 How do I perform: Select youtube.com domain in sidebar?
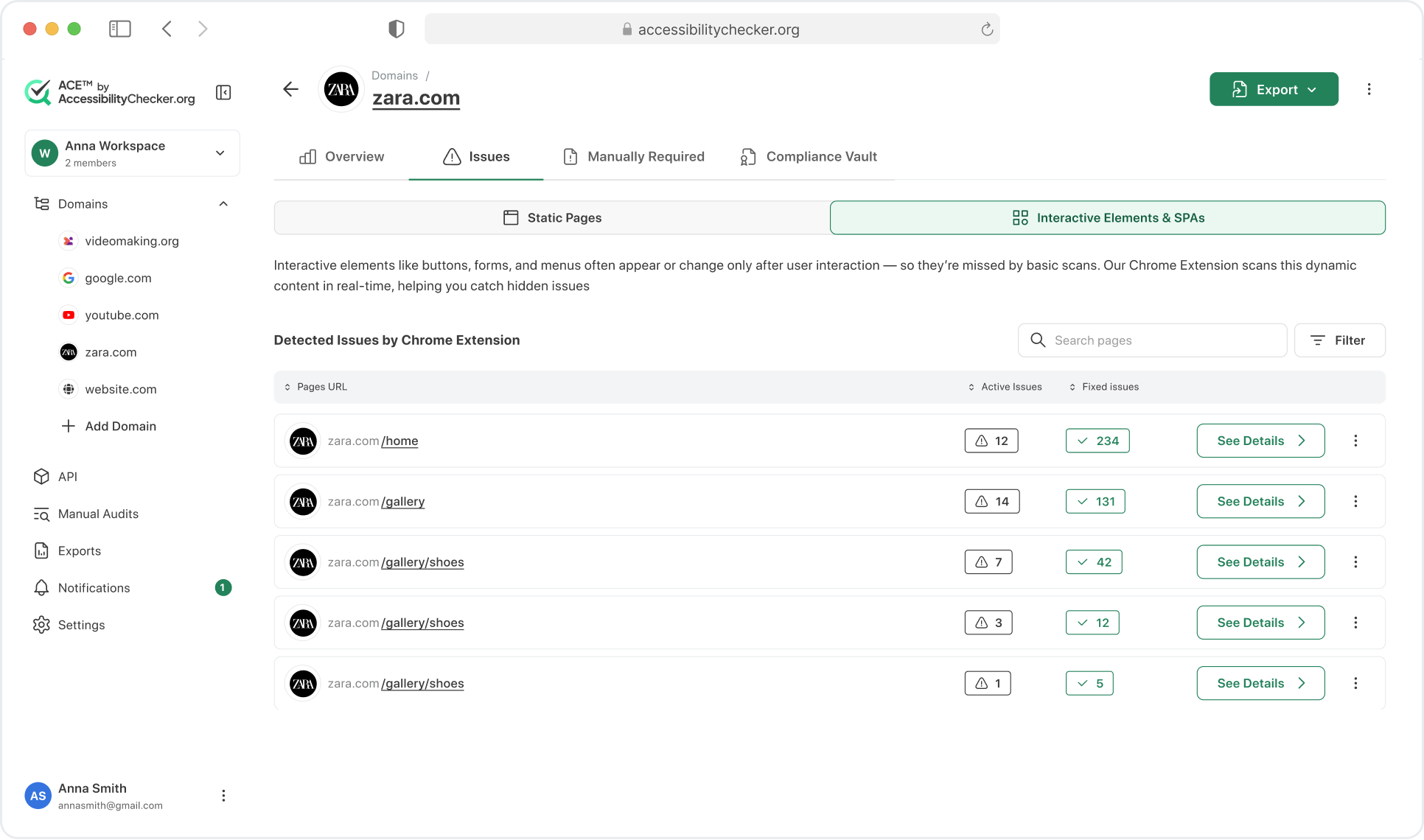click(x=110, y=315)
